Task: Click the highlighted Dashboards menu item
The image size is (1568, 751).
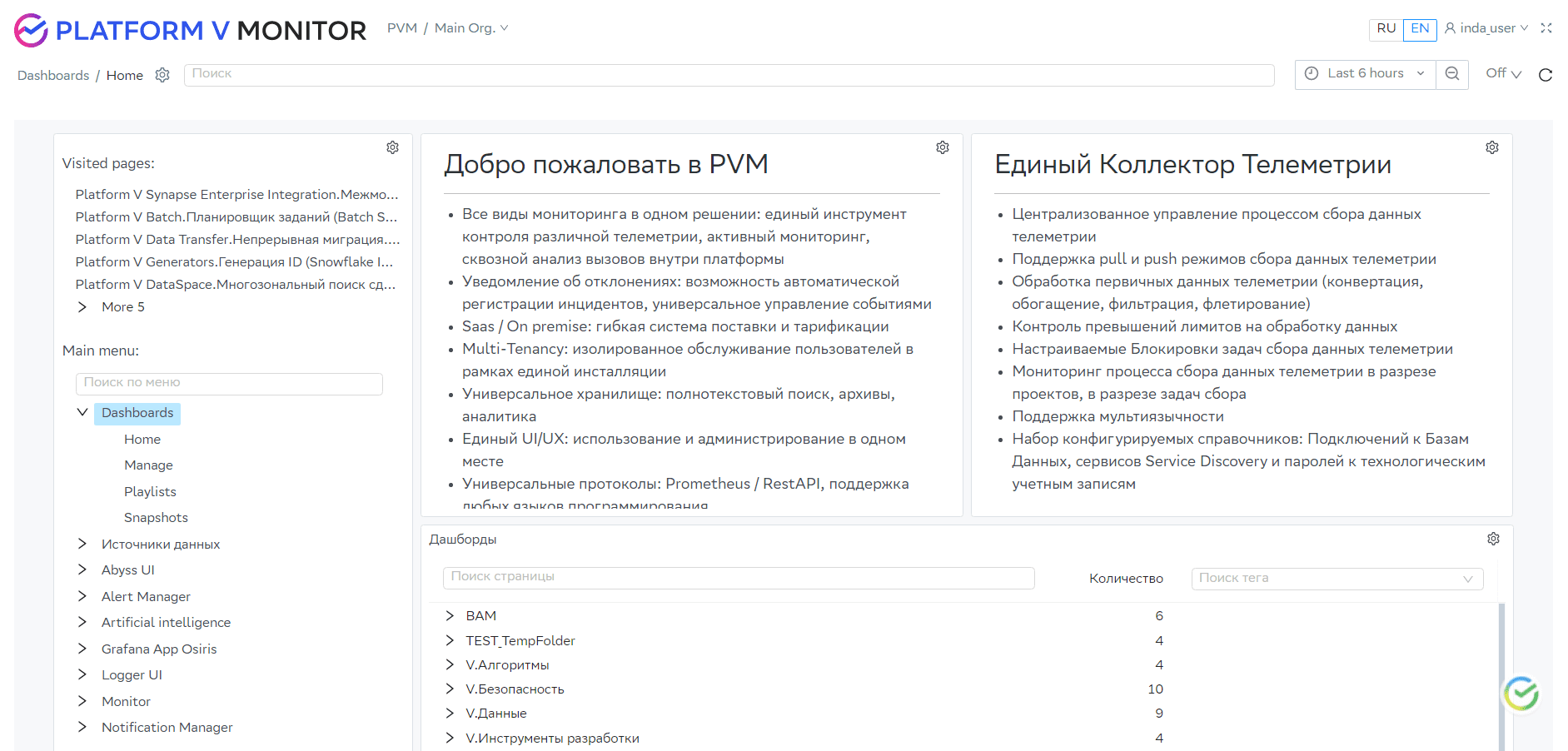Action: pos(137,413)
